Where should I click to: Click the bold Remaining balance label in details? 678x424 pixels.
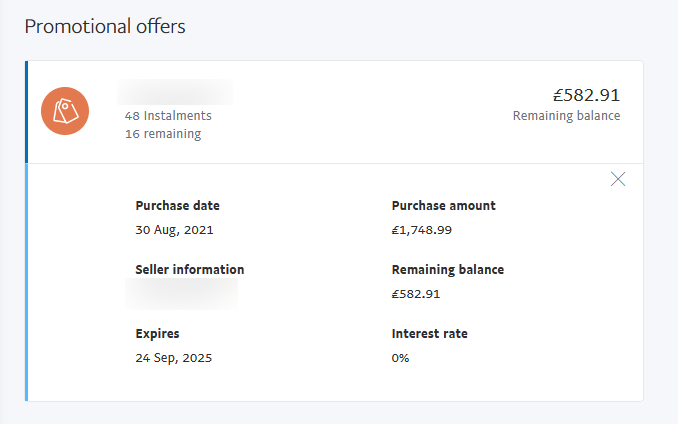[x=447, y=270]
